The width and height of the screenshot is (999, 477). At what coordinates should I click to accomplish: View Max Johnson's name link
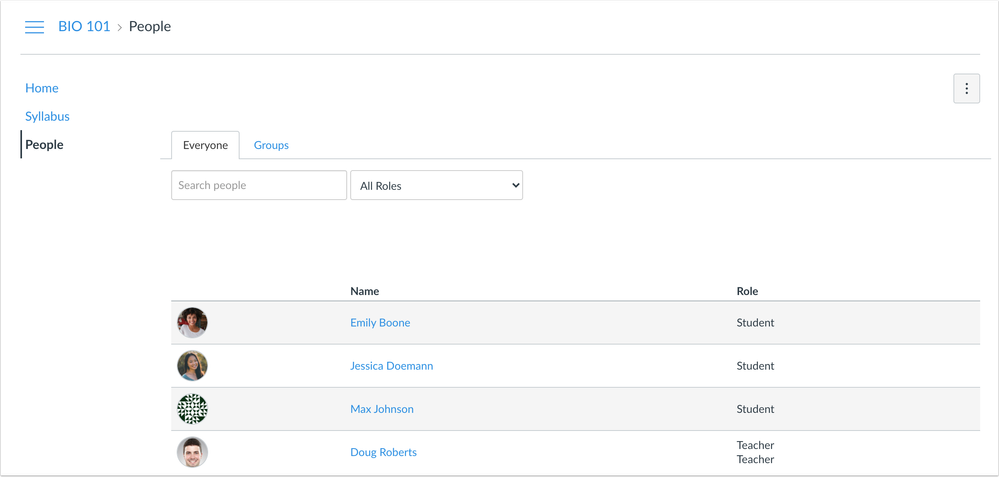click(x=381, y=409)
